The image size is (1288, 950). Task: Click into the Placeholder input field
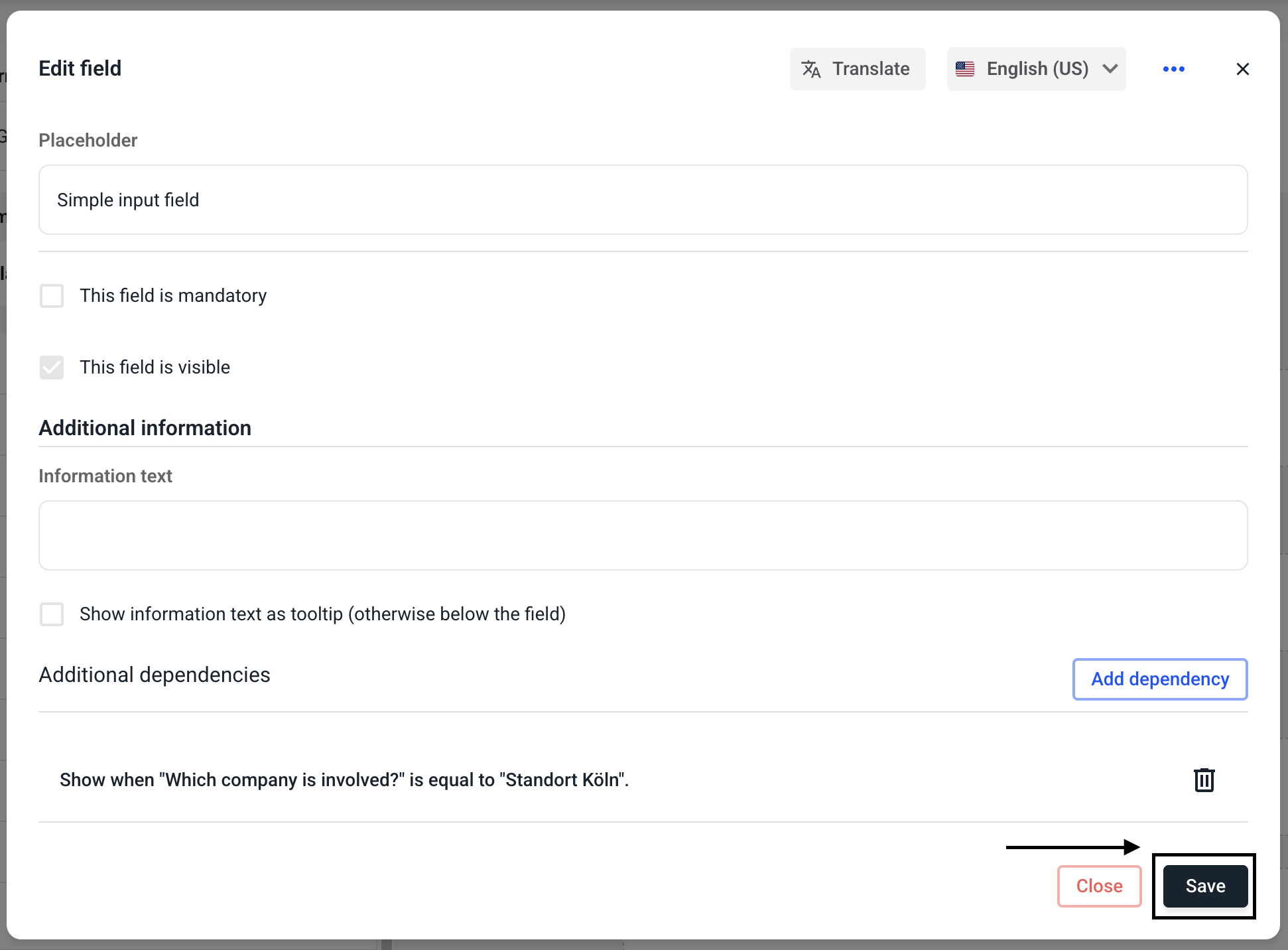[643, 200]
